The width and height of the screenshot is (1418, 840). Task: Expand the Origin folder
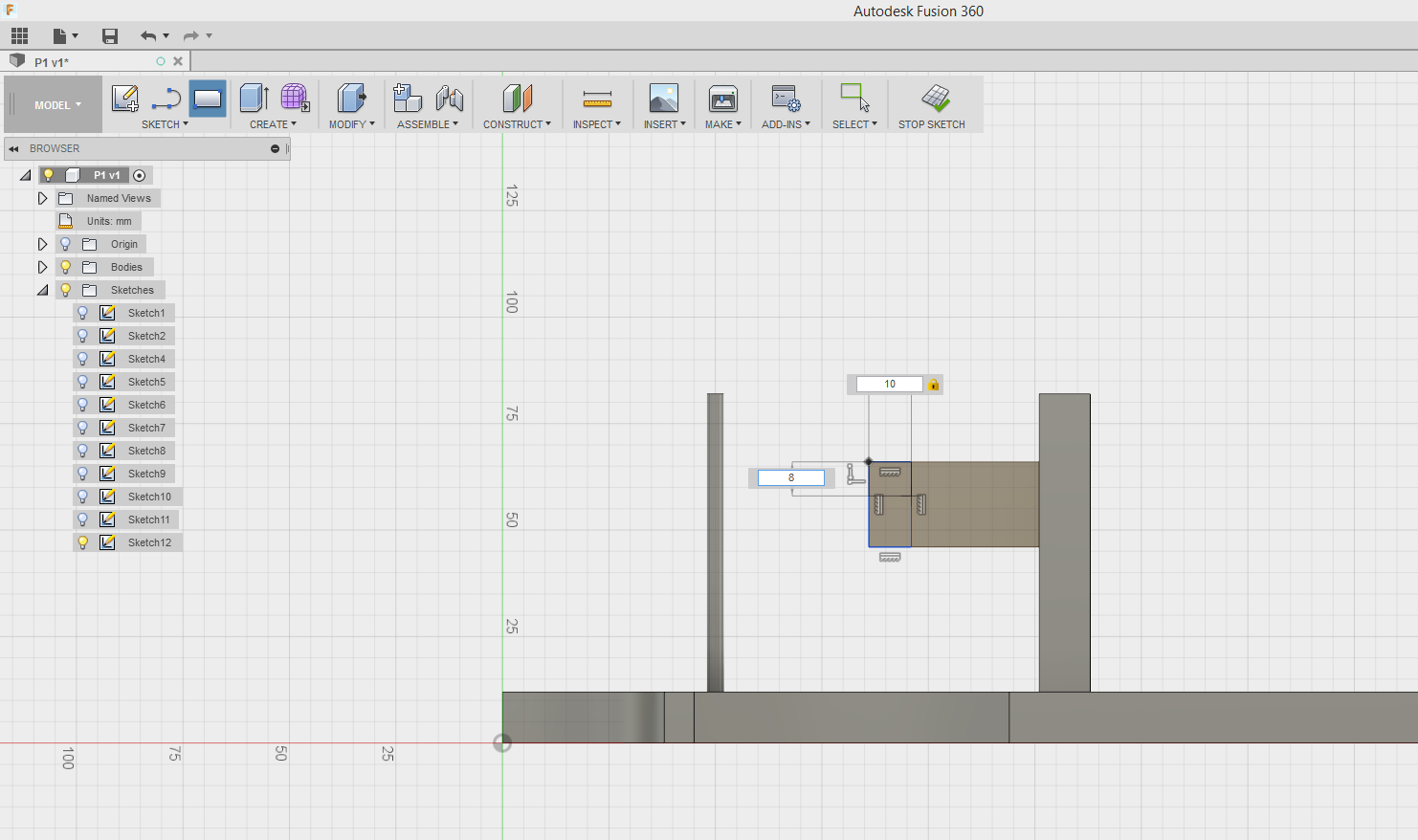point(42,244)
